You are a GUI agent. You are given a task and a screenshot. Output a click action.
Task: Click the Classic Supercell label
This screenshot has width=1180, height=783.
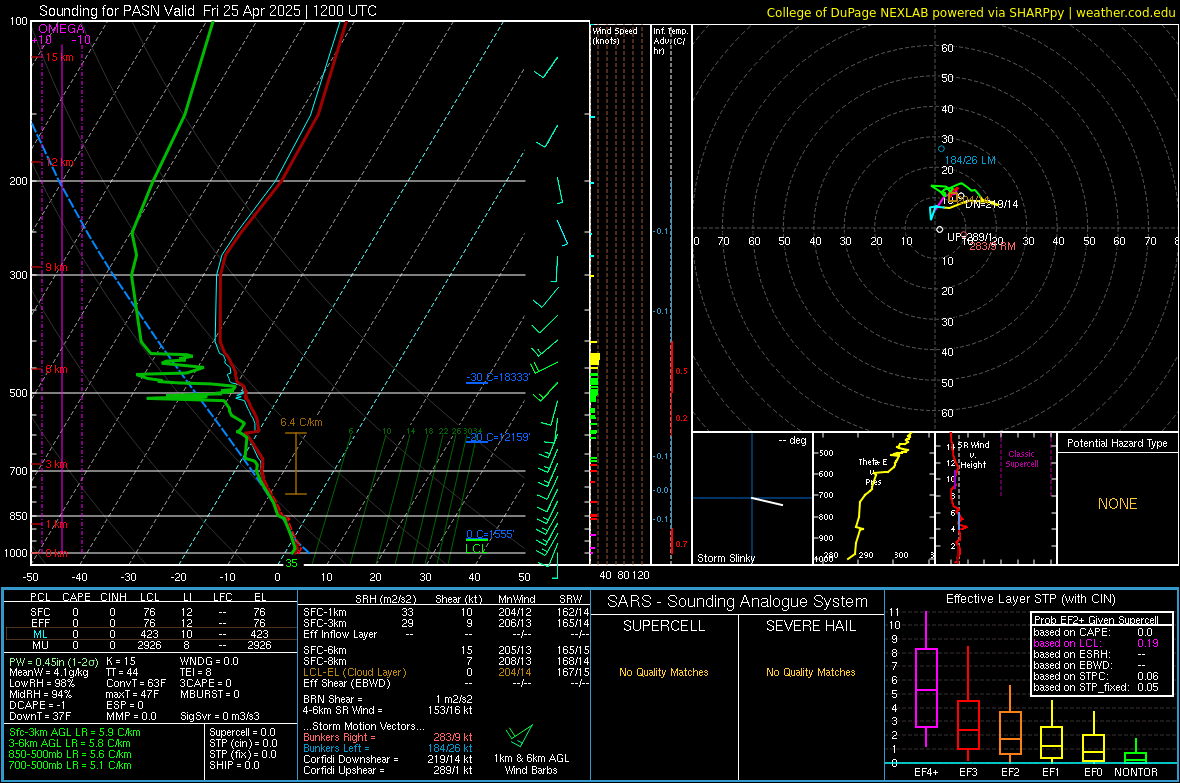(x=1022, y=459)
